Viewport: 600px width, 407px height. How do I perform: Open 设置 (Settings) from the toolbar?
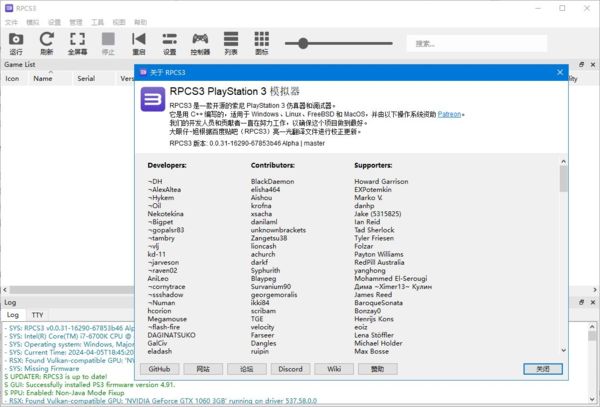click(x=169, y=43)
